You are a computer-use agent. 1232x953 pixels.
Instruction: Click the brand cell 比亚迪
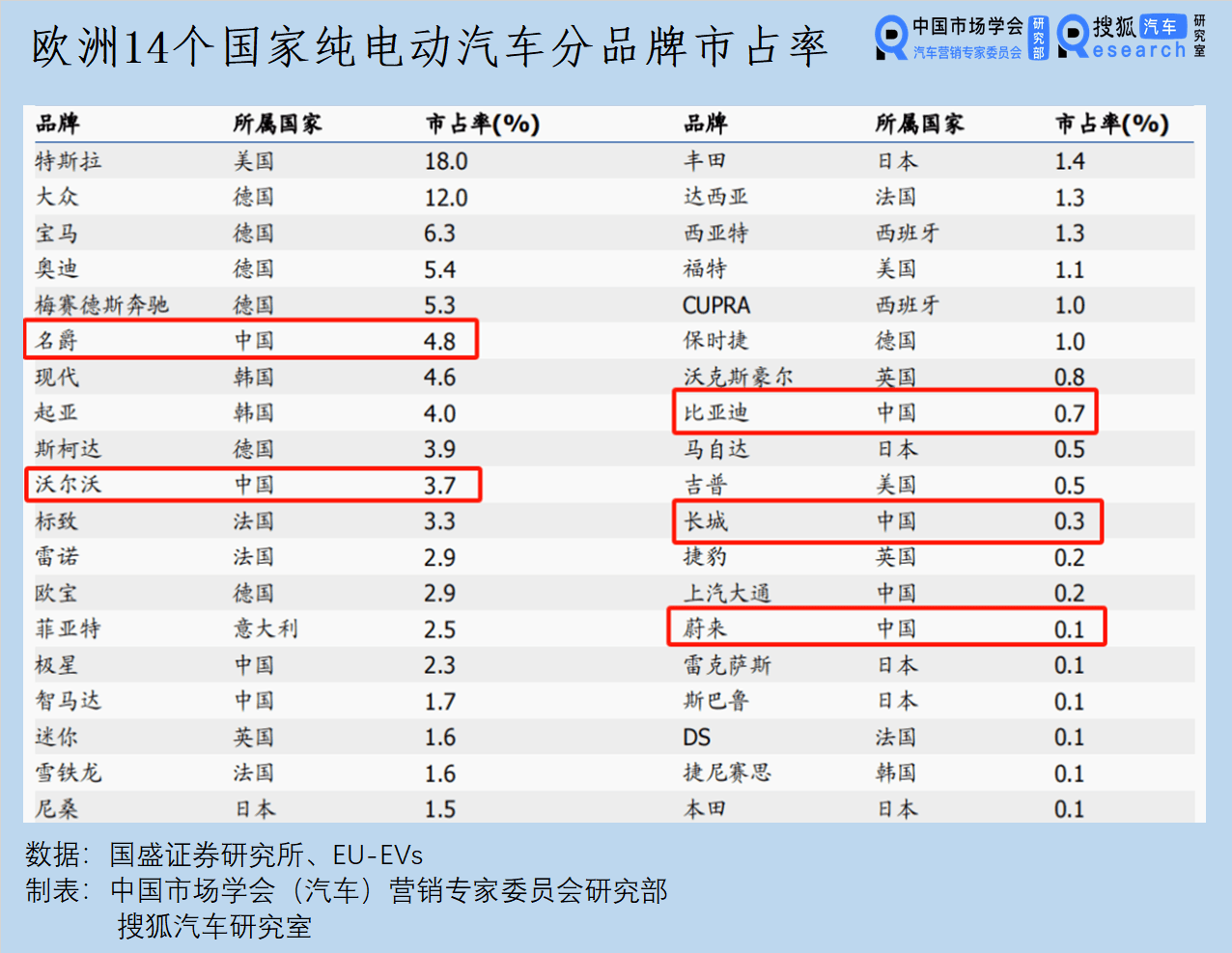tap(716, 412)
